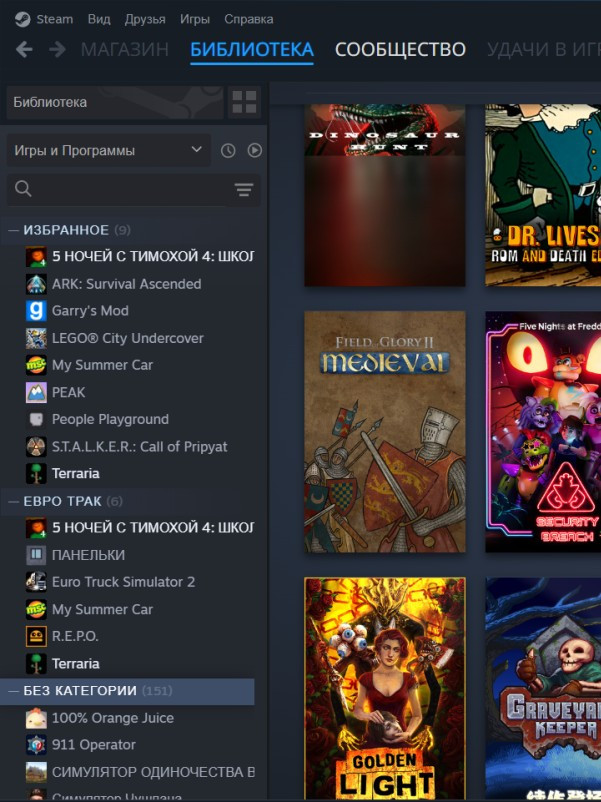Select ARK: Survival Ascended icon in favorites
The image size is (601, 802).
[36, 284]
